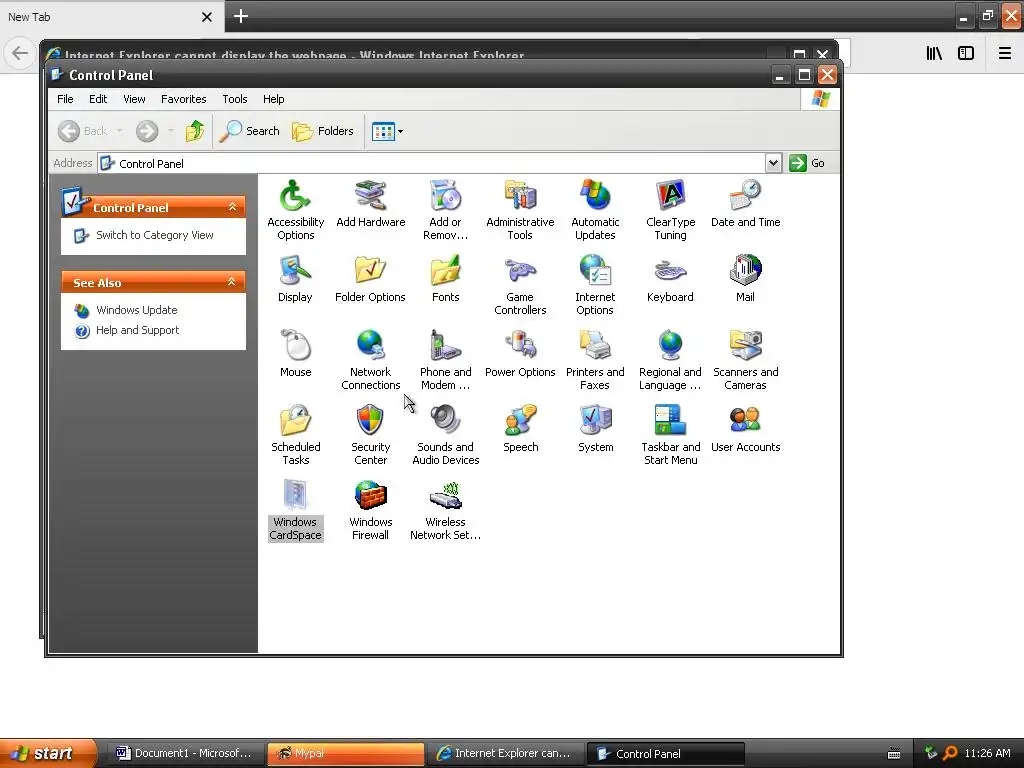Open the Favorites menu

184,99
